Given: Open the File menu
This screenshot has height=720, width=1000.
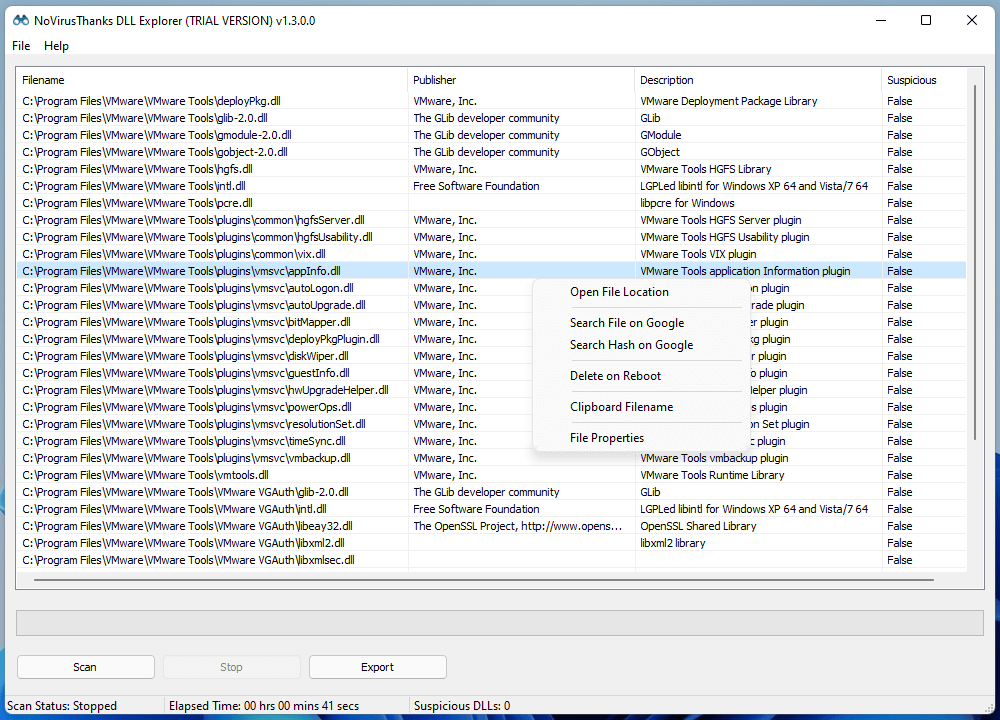Looking at the screenshot, I should (x=20, y=46).
